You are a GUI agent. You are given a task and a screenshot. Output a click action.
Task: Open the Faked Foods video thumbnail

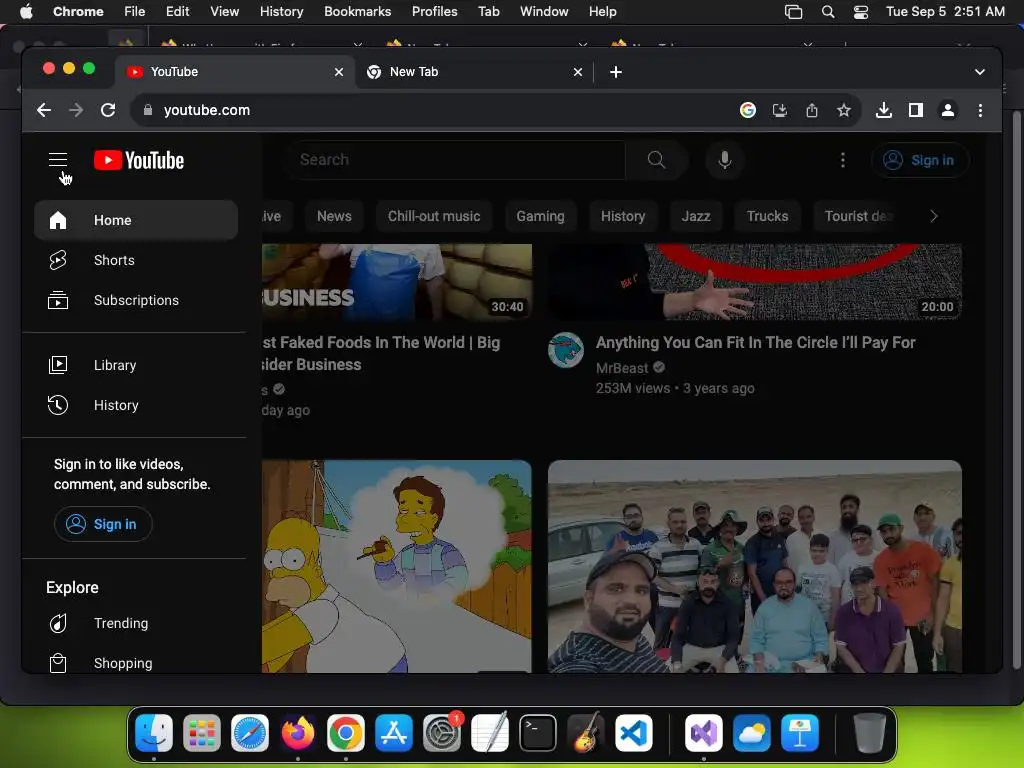coord(397,282)
